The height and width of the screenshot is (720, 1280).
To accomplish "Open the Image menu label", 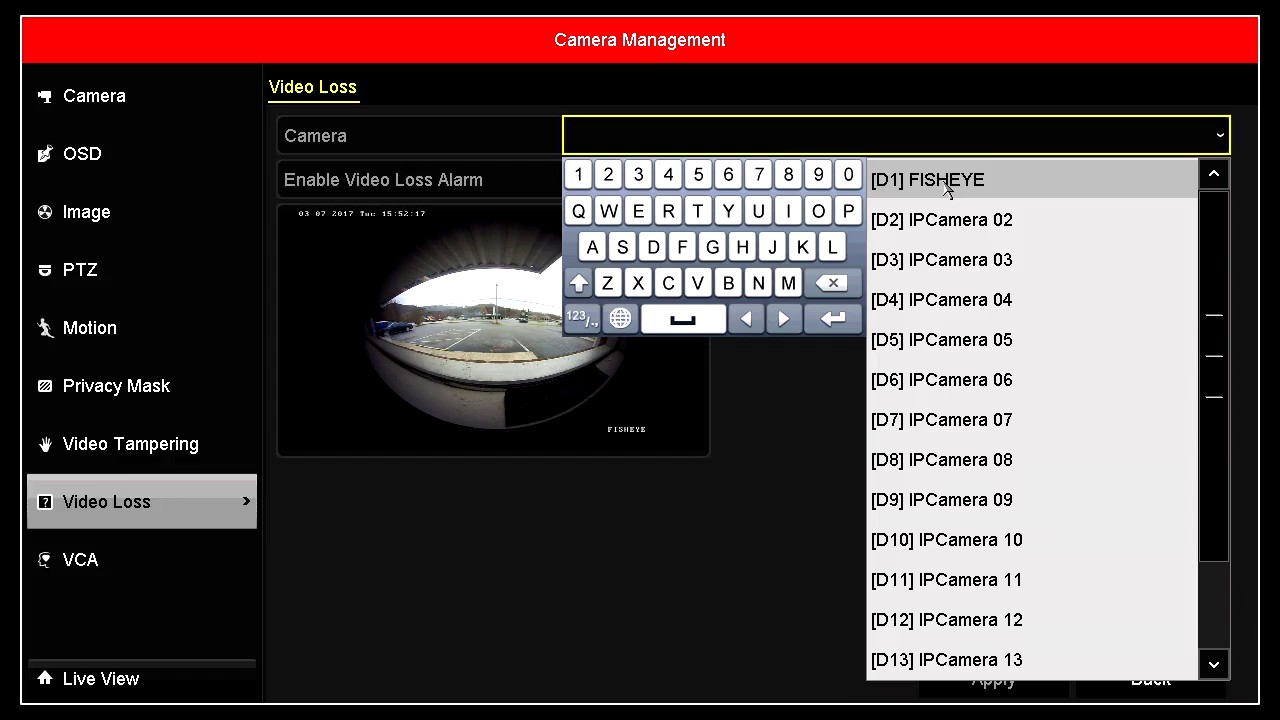I will point(87,212).
